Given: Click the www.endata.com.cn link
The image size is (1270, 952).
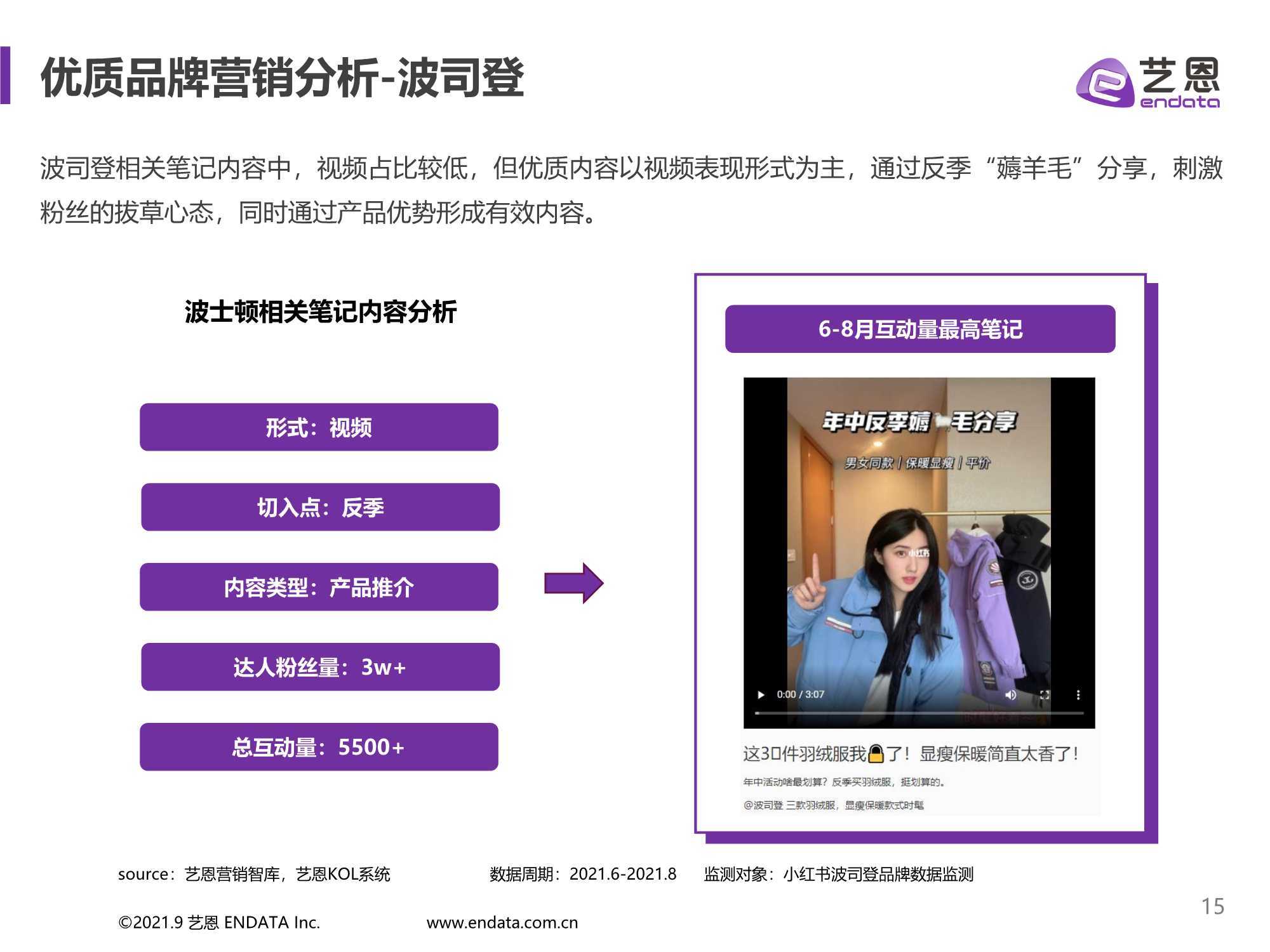Looking at the screenshot, I should pyautogui.click(x=502, y=923).
